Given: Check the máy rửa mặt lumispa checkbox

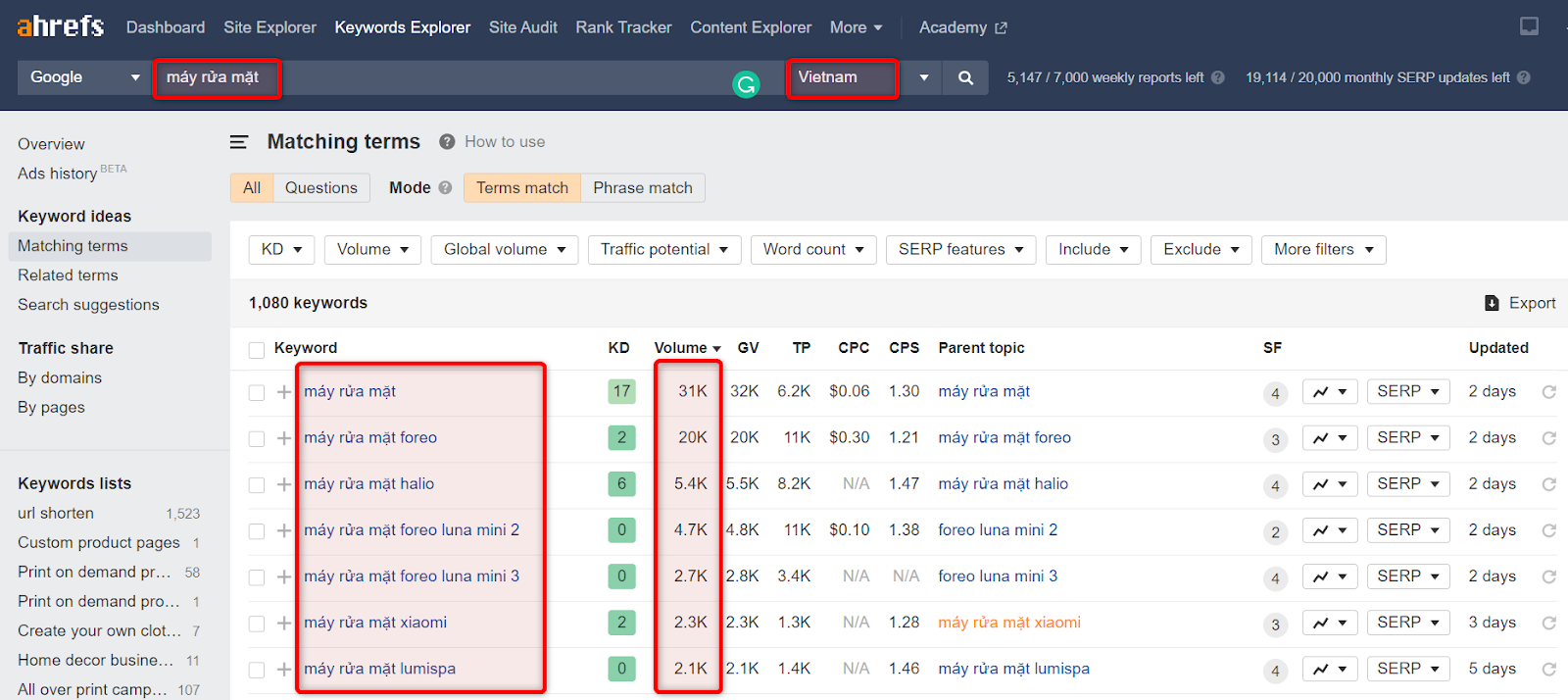Looking at the screenshot, I should pos(257,669).
